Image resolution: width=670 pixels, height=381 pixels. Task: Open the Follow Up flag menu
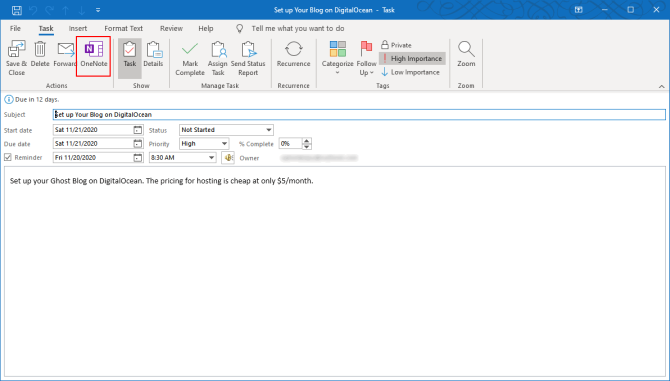coord(366,59)
